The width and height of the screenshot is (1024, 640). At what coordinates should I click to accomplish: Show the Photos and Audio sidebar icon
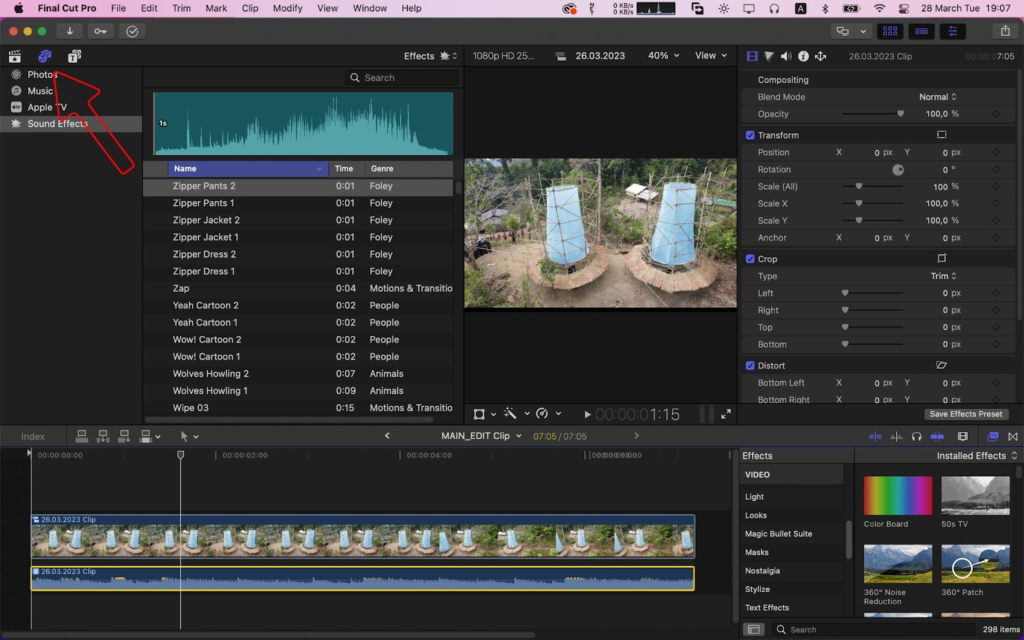(44, 56)
